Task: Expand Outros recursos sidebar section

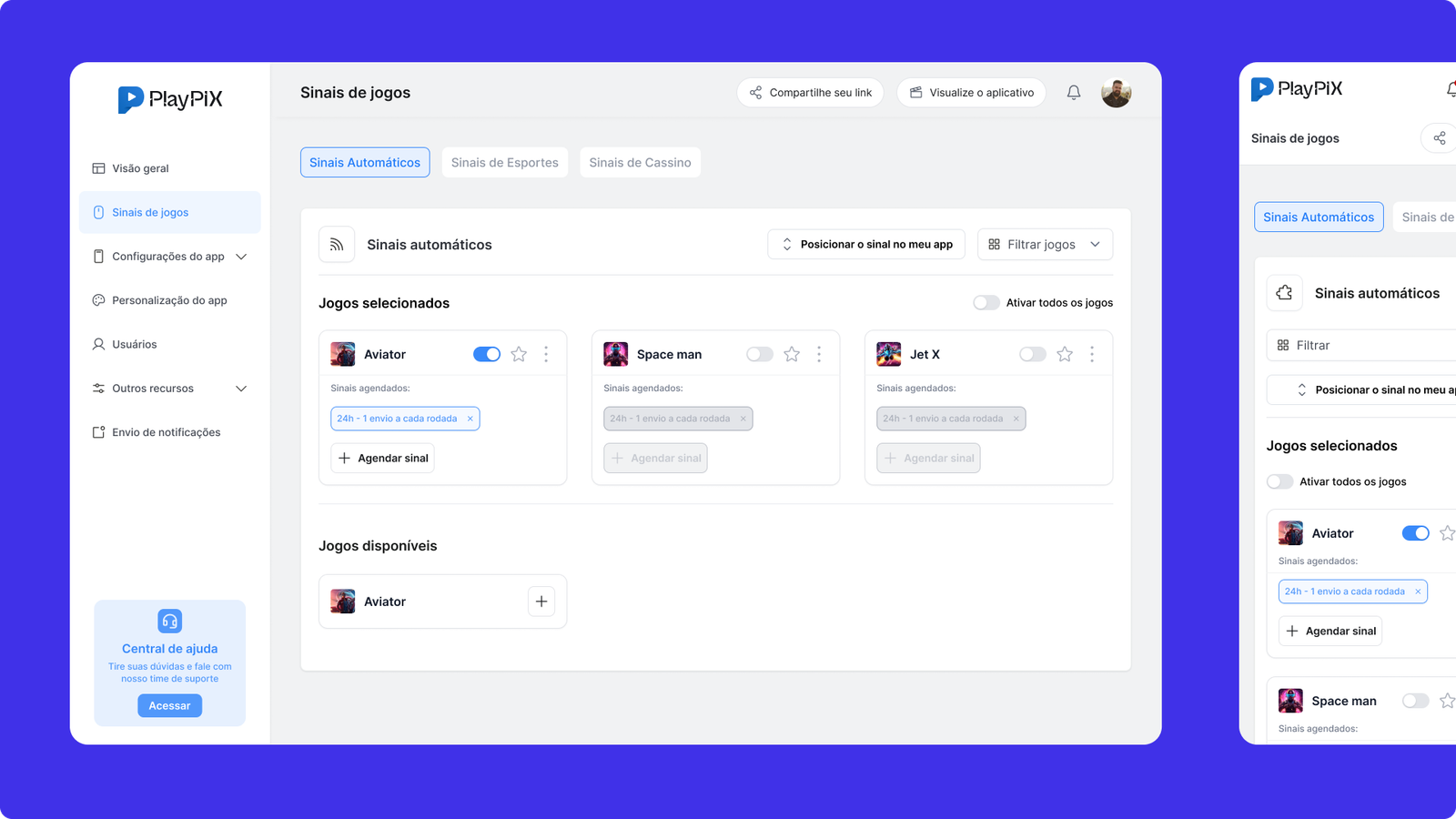Action: point(170,389)
